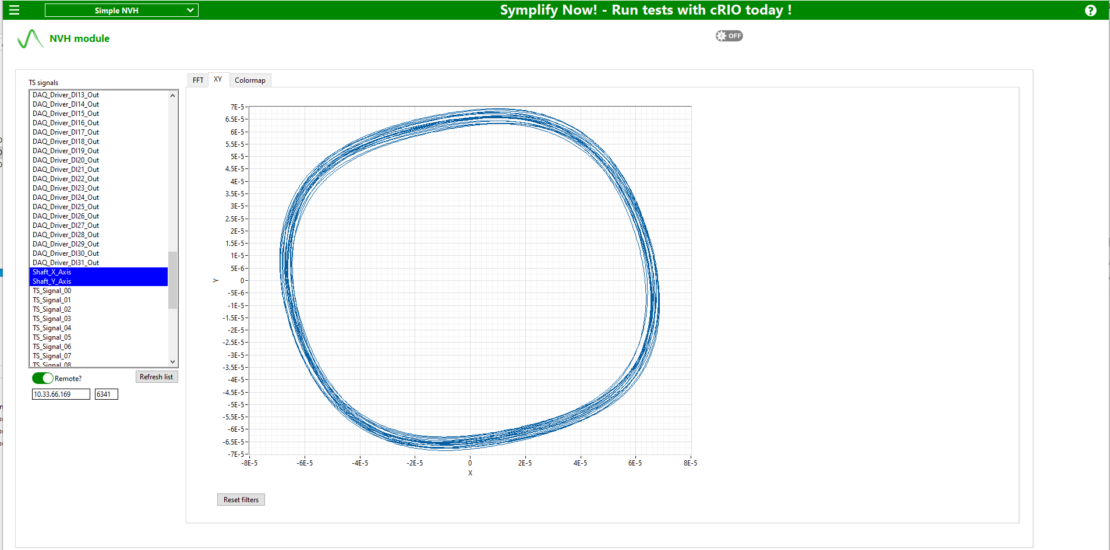Toggle the Remote? switch
Image resolution: width=1110 pixels, height=550 pixels.
43,379
